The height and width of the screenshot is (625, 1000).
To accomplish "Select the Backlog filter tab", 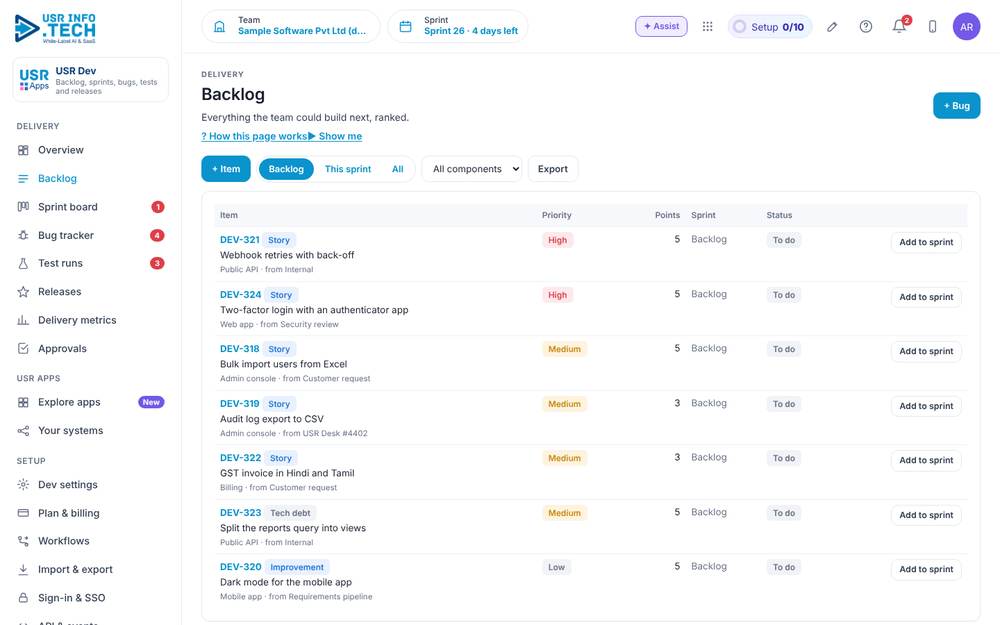I will 286,169.
